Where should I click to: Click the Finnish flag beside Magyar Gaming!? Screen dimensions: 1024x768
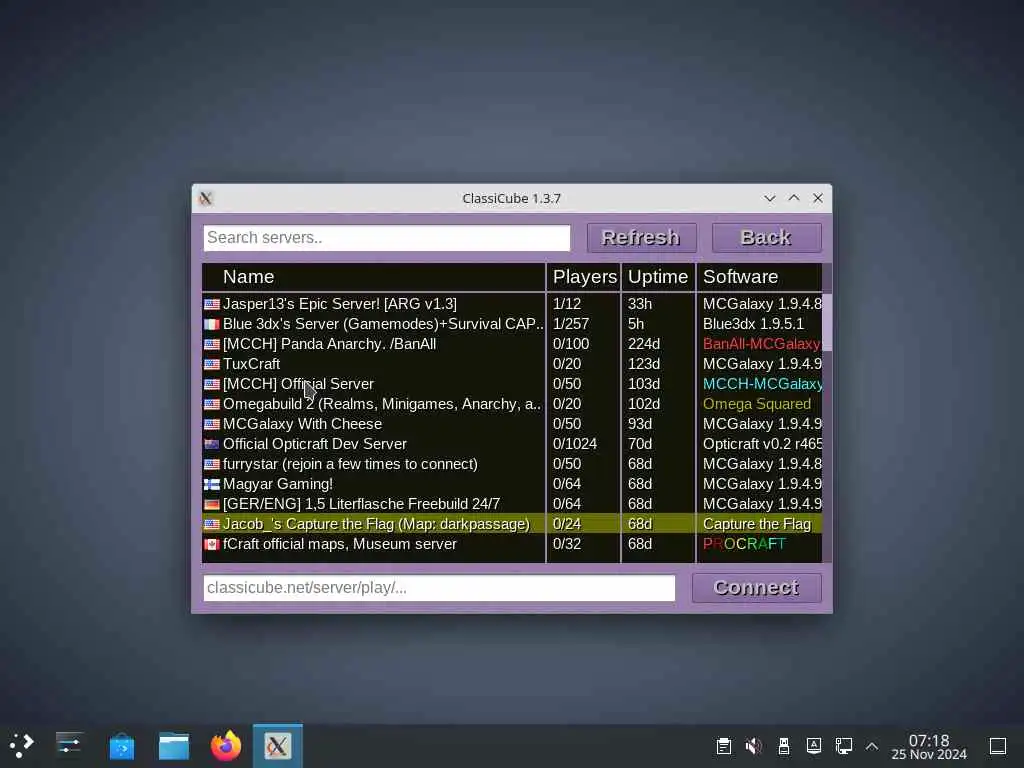(x=212, y=485)
